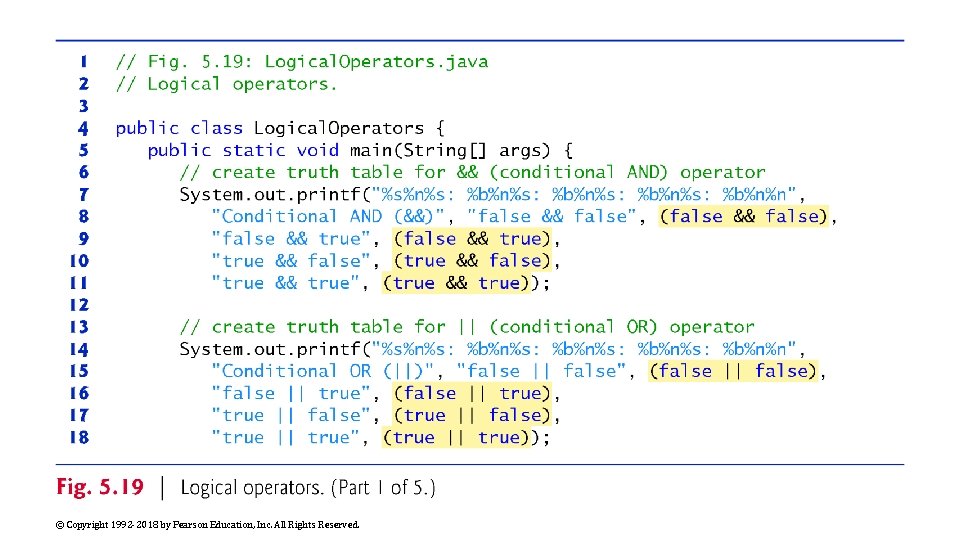Click 'main(String[] args)' on line 5

coord(450,151)
